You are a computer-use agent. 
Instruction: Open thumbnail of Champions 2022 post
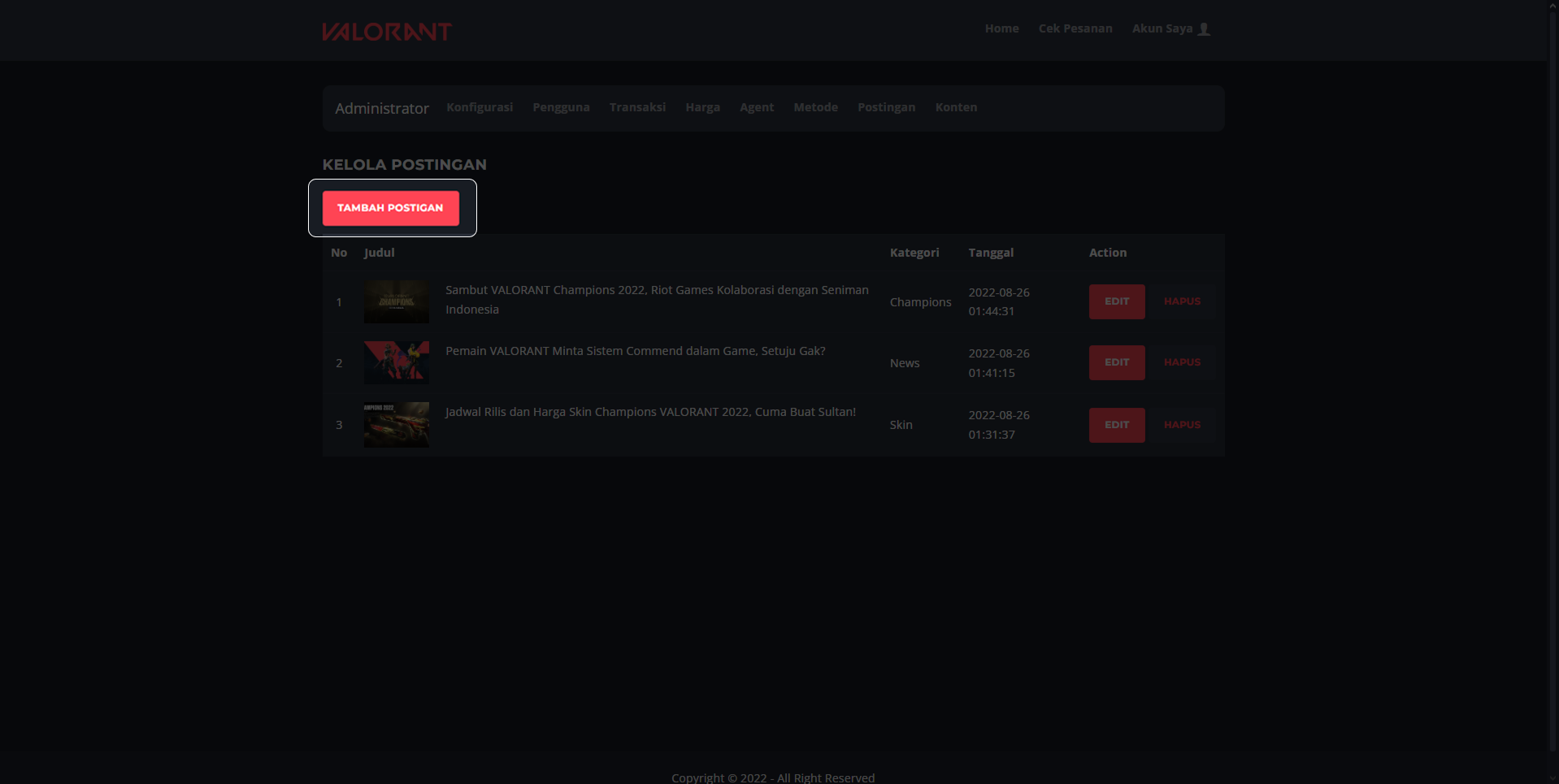pyautogui.click(x=397, y=301)
